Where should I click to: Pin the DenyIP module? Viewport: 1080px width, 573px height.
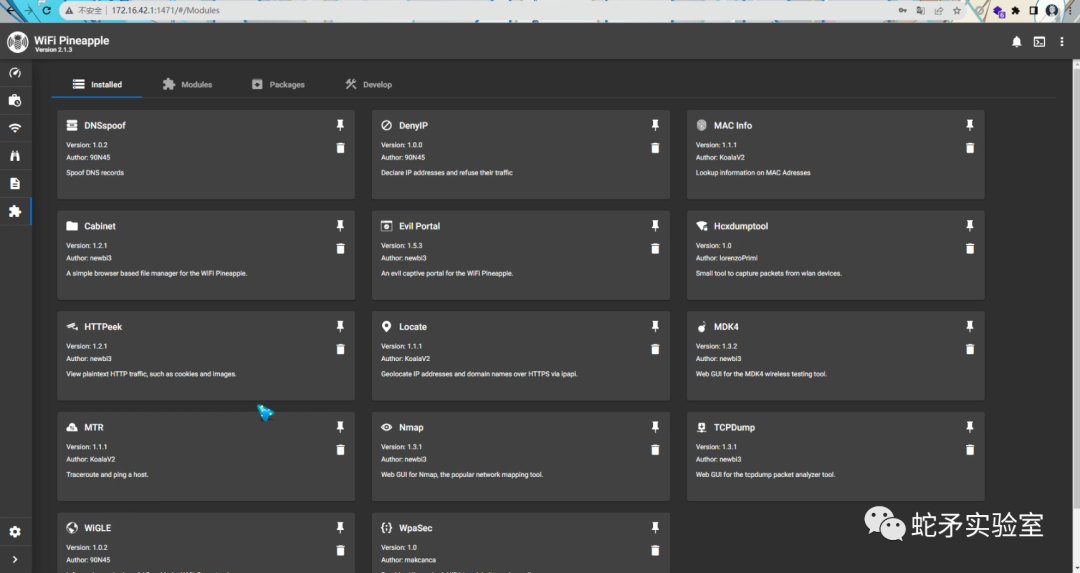point(655,125)
